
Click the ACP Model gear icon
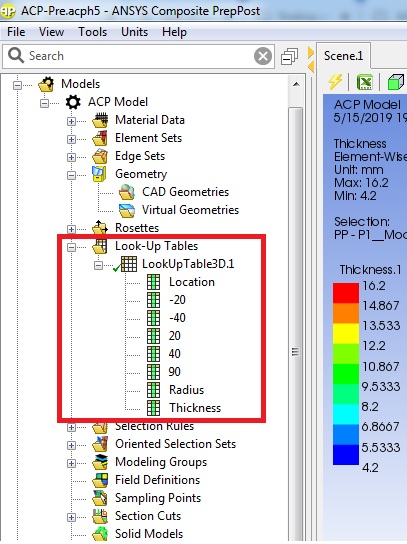[x=73, y=102]
